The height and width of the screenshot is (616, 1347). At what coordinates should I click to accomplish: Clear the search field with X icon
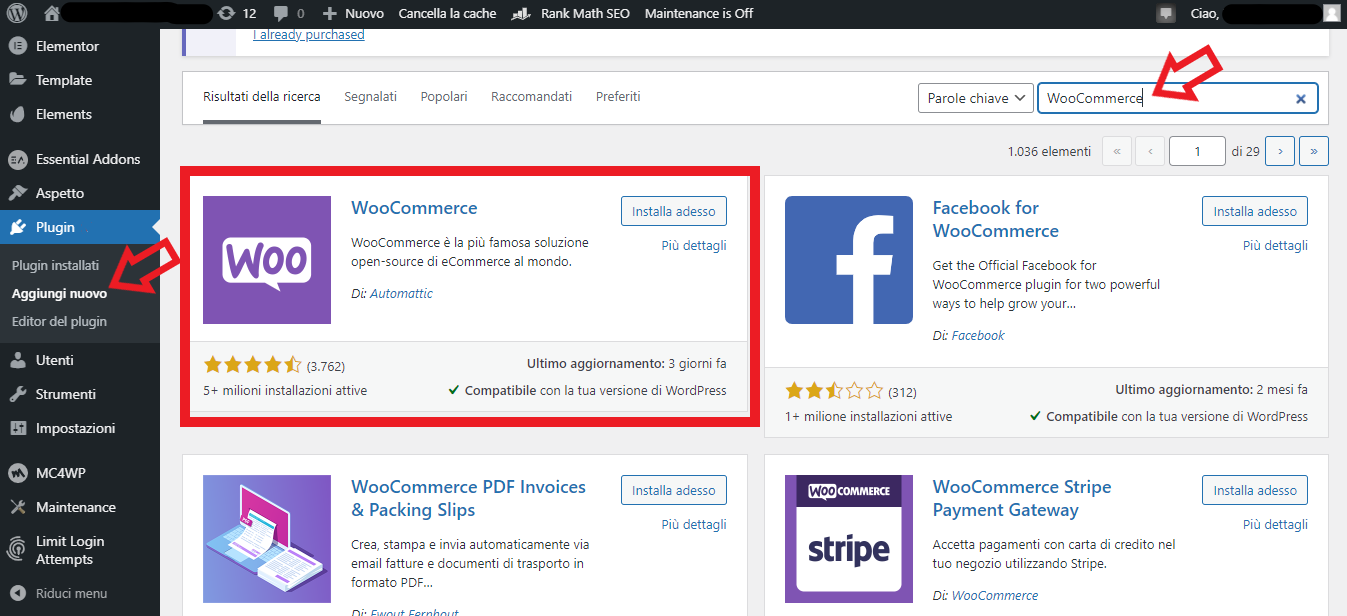pos(1301,99)
